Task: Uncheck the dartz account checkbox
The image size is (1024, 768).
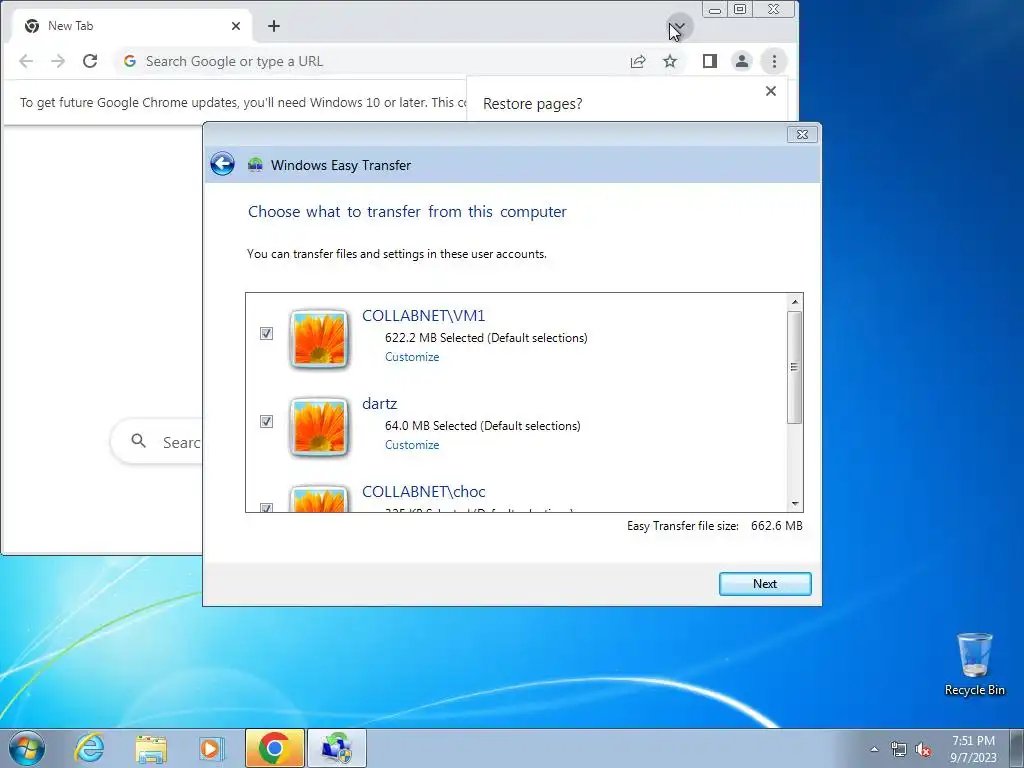Action: click(266, 421)
